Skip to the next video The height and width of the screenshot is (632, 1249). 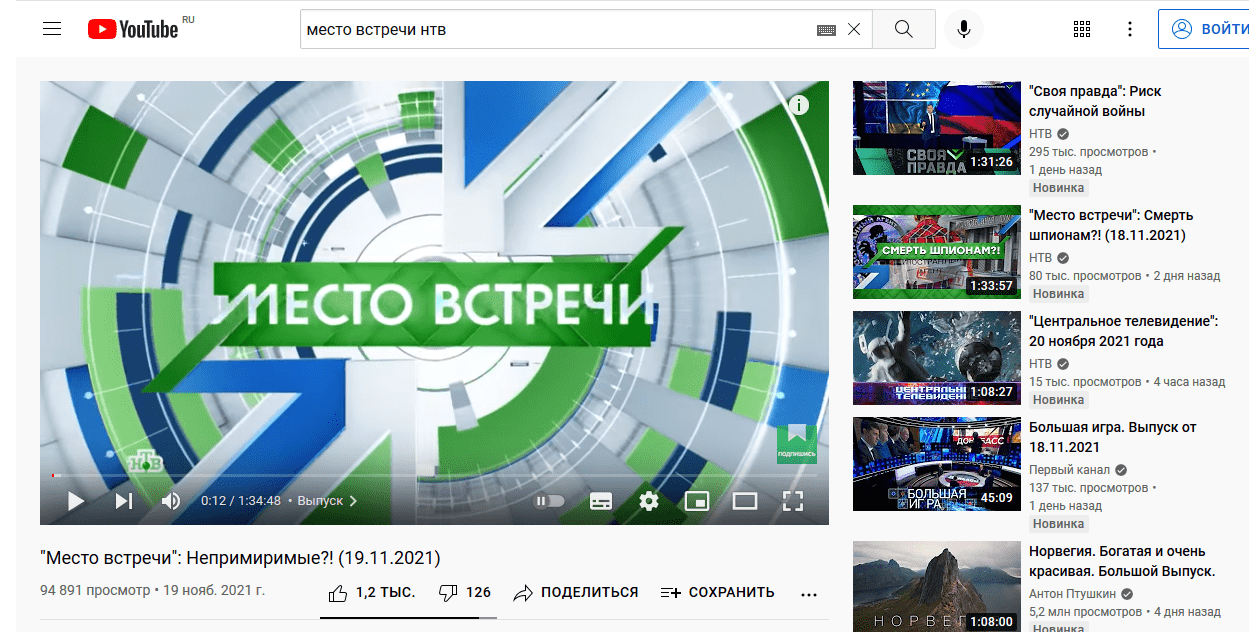(x=123, y=501)
